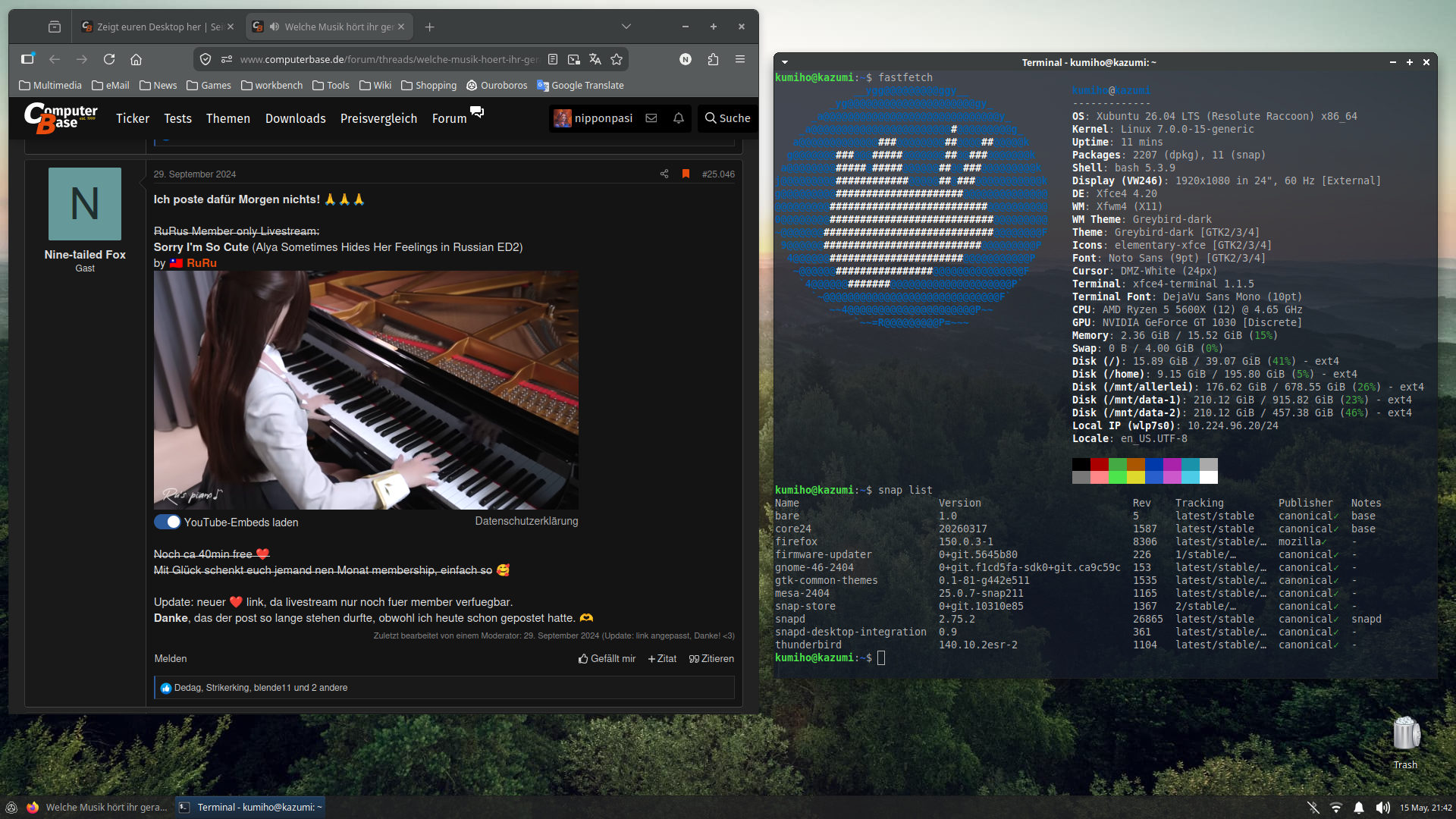Image resolution: width=1456 pixels, height=819 pixels.
Task: Open the Terminal window menu arrow
Action: [x=785, y=62]
